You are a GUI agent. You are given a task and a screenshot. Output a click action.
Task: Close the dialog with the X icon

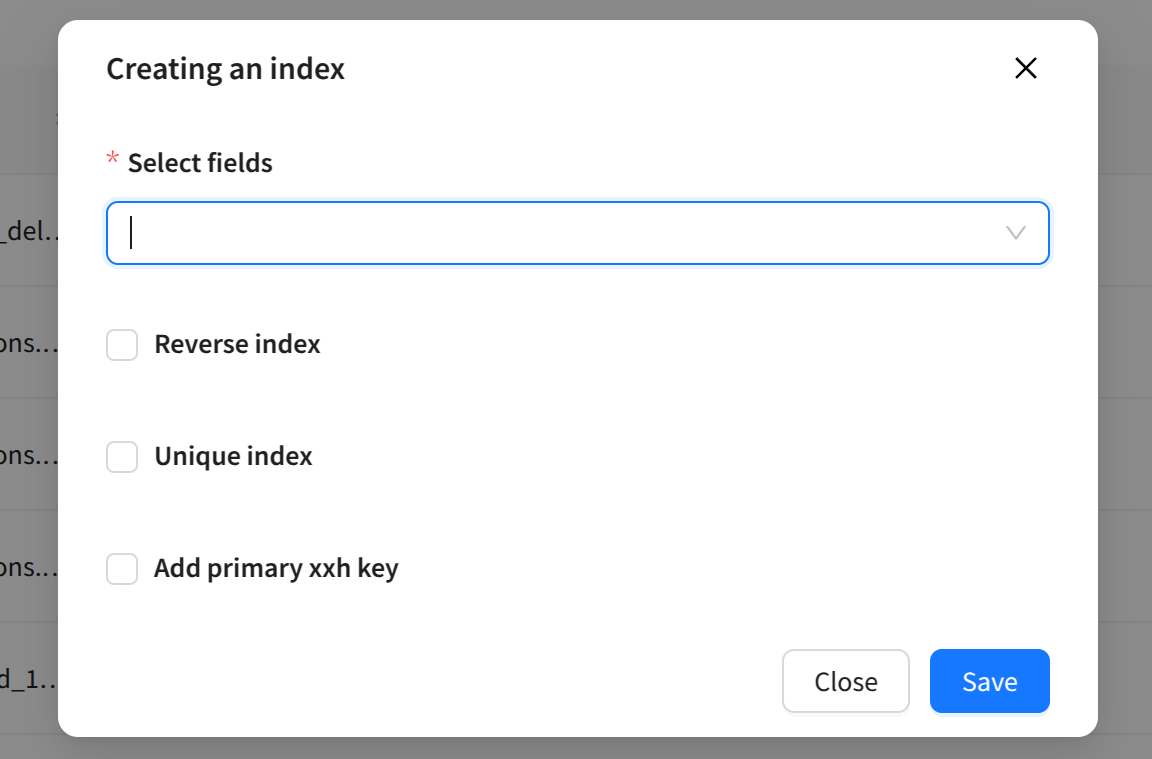1026,68
